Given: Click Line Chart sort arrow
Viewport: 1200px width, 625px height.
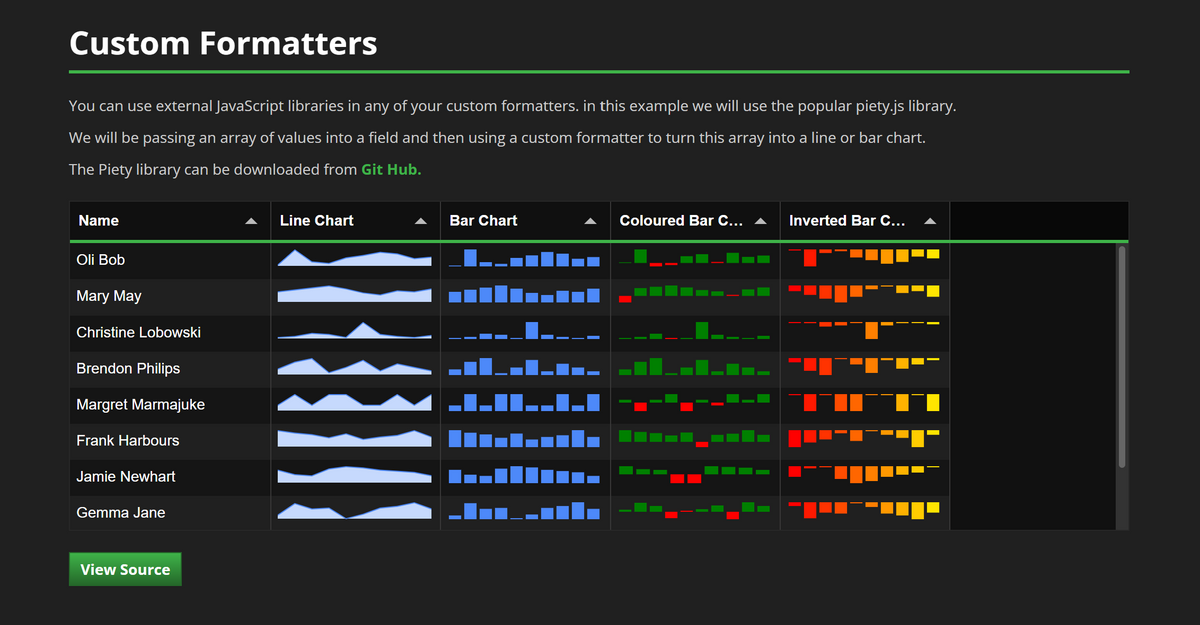Looking at the screenshot, I should coord(421,221).
